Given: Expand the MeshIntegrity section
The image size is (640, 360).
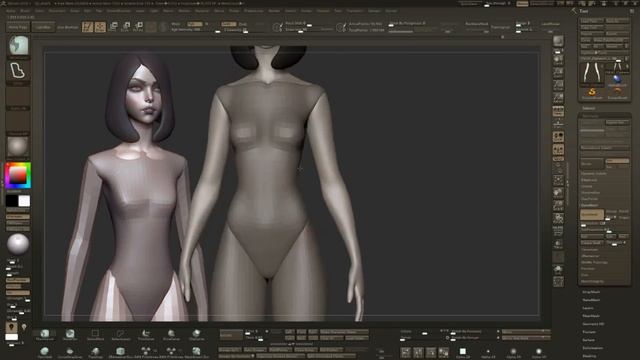Looking at the screenshot, I should [592, 281].
